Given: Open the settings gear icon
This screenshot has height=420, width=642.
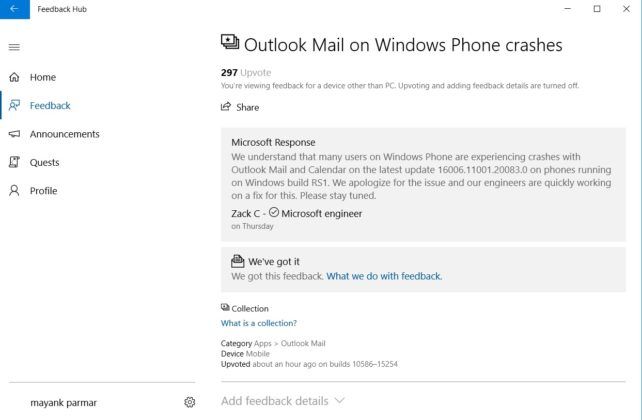Looking at the screenshot, I should coord(190,402).
